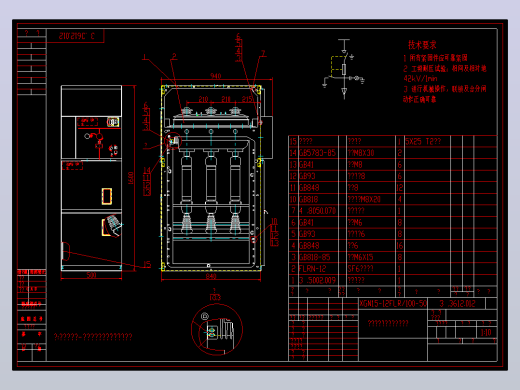Click the 940 top width dimension
The height and width of the screenshot is (390, 520).
(x=216, y=76)
